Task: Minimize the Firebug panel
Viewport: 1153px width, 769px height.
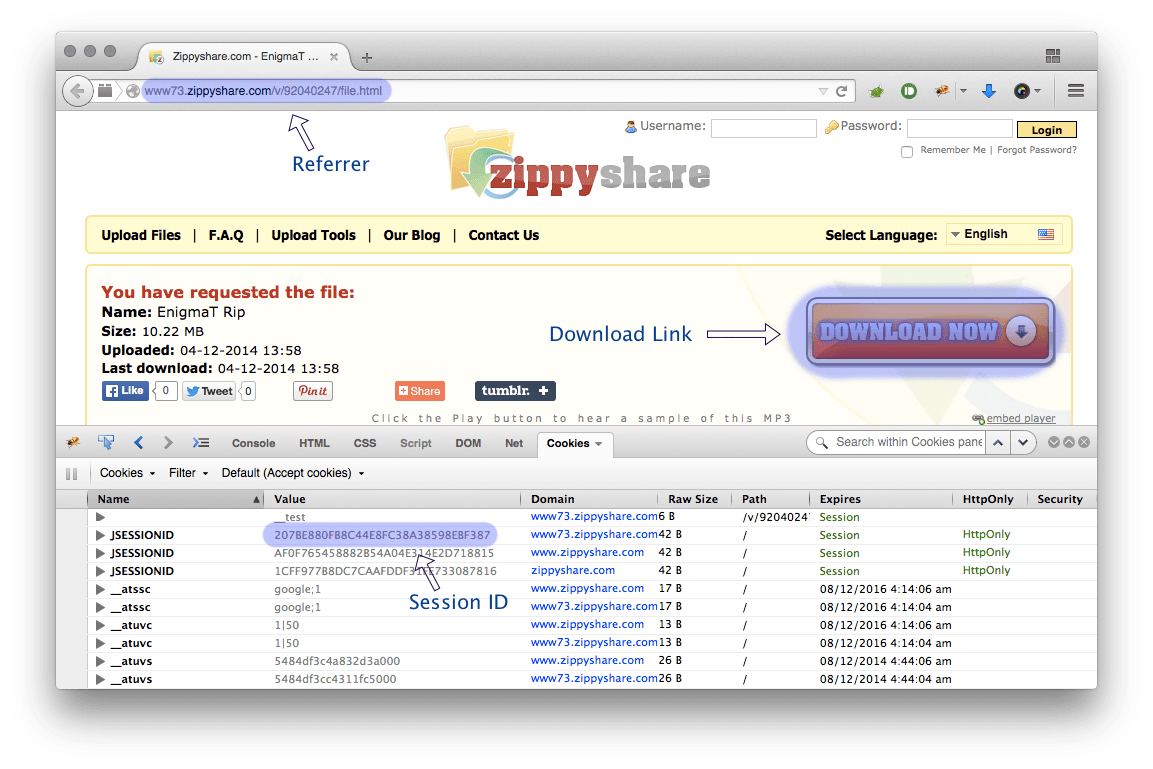Action: 1054,443
